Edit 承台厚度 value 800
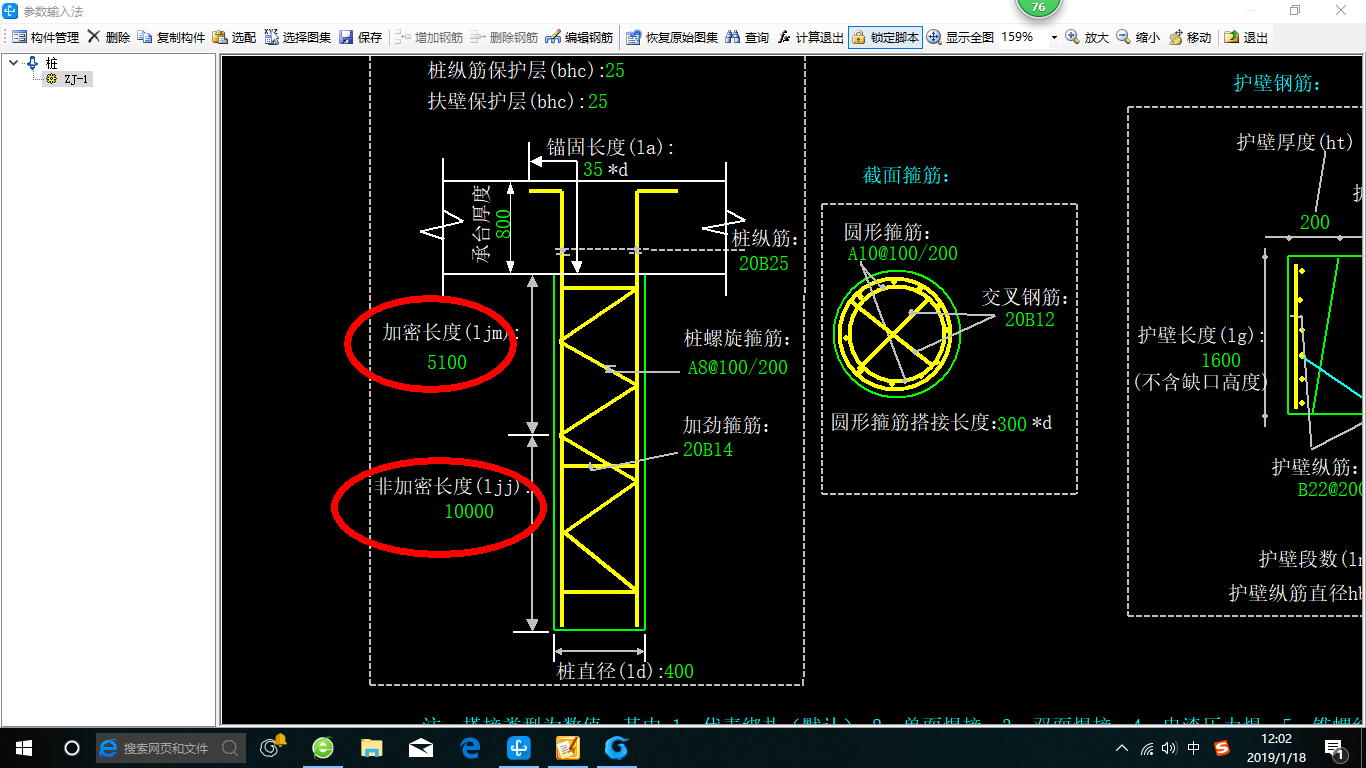The height and width of the screenshot is (768, 1366). point(503,222)
